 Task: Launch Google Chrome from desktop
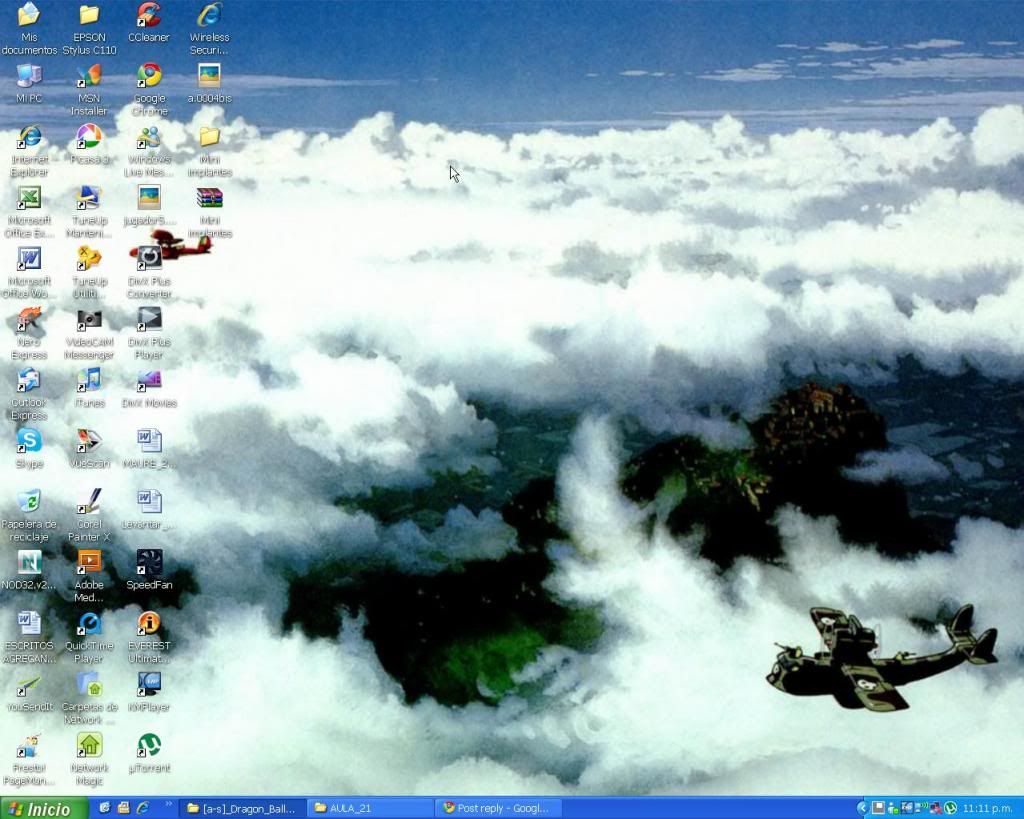(149, 77)
